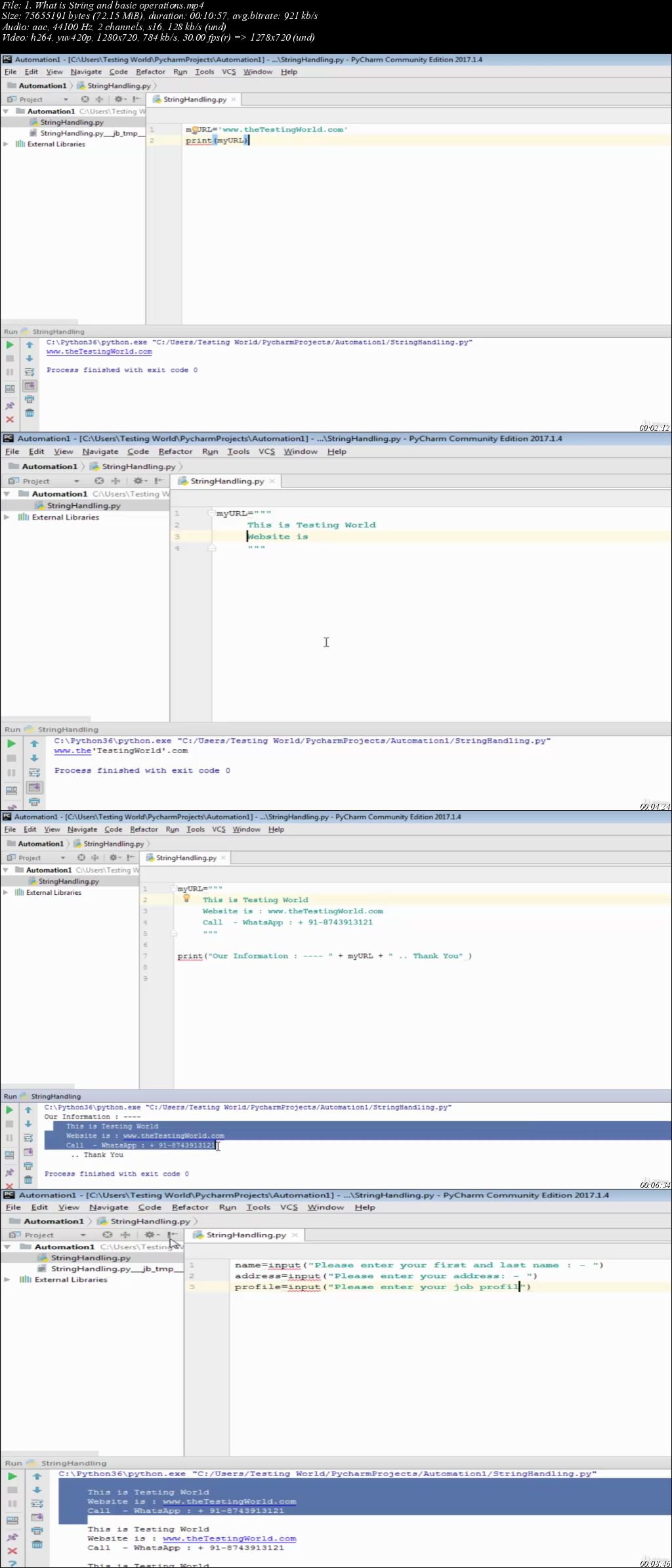The width and height of the screenshot is (672, 1568).
Task: Expand External Libraries node in 00:04:24 frame
Action: 7,517
